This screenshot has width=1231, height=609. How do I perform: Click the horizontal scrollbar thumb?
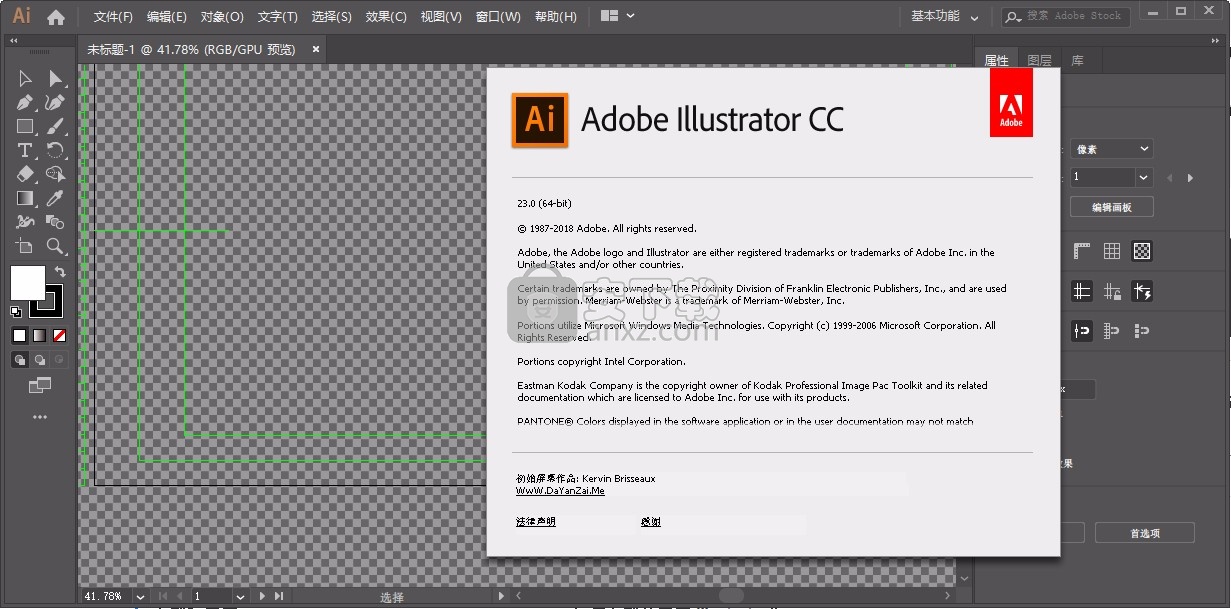coord(731,595)
